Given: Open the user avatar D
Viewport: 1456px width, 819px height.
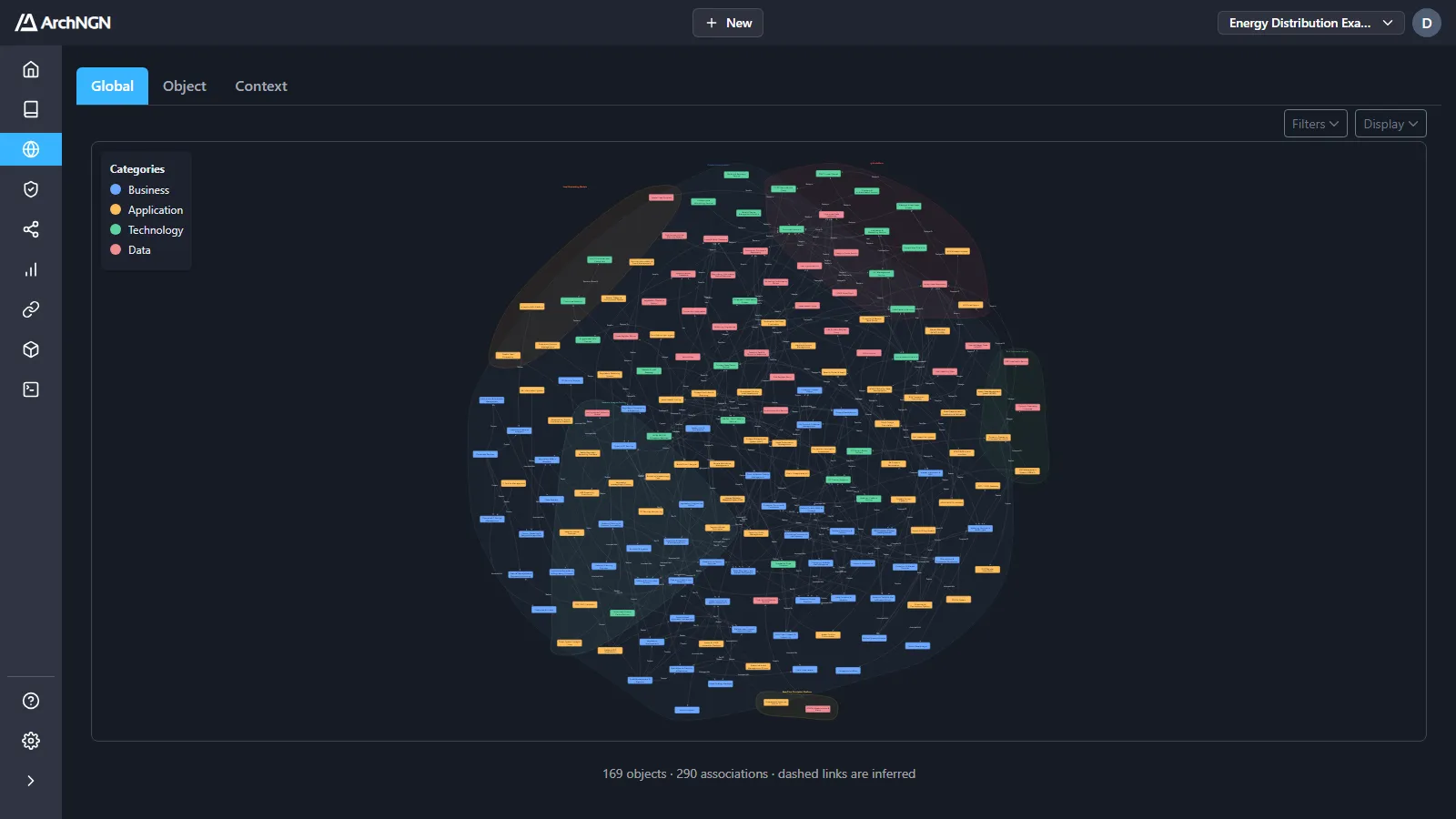Looking at the screenshot, I should point(1427,23).
